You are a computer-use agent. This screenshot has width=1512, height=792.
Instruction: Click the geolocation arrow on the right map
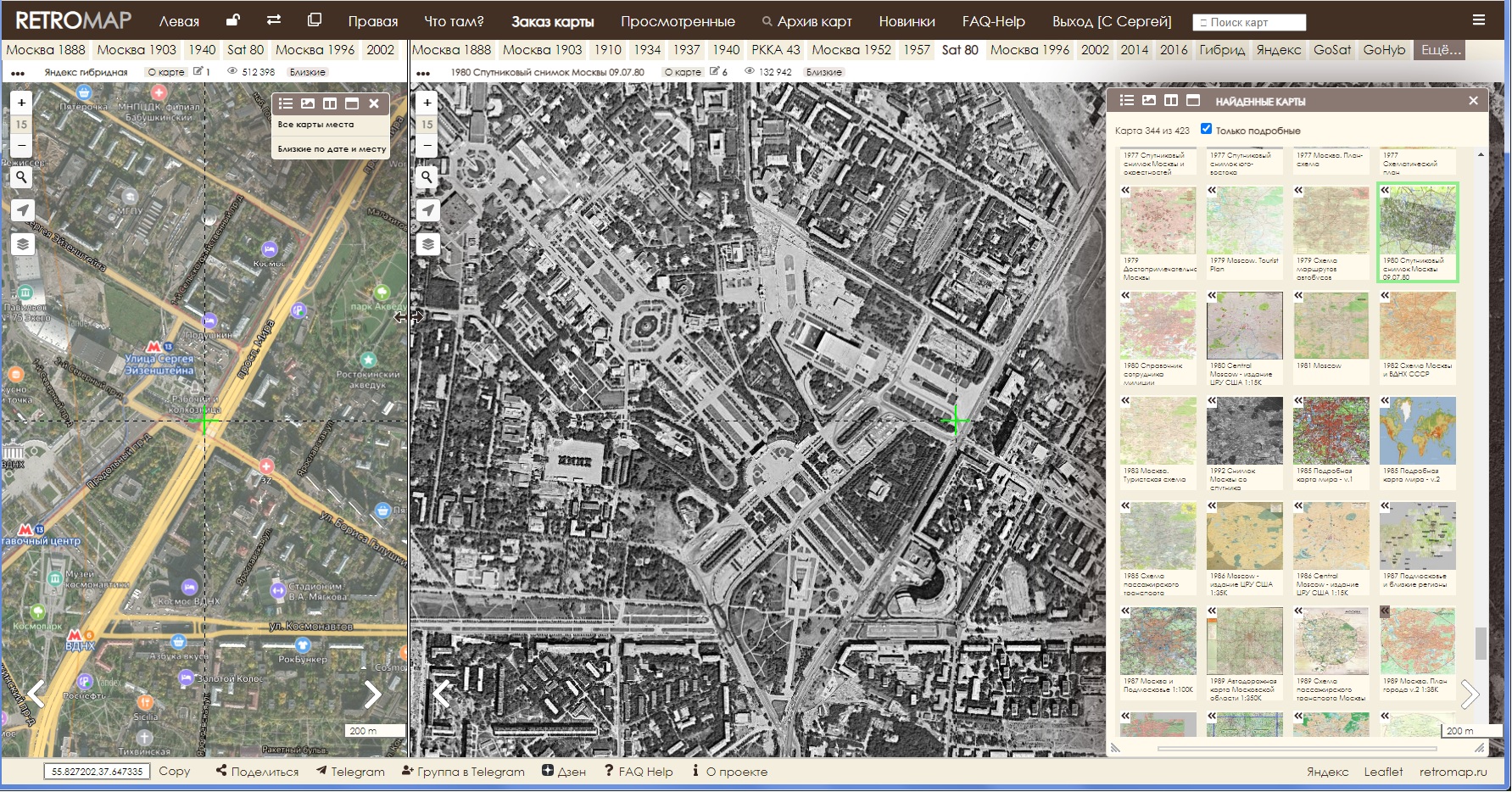coord(427,210)
